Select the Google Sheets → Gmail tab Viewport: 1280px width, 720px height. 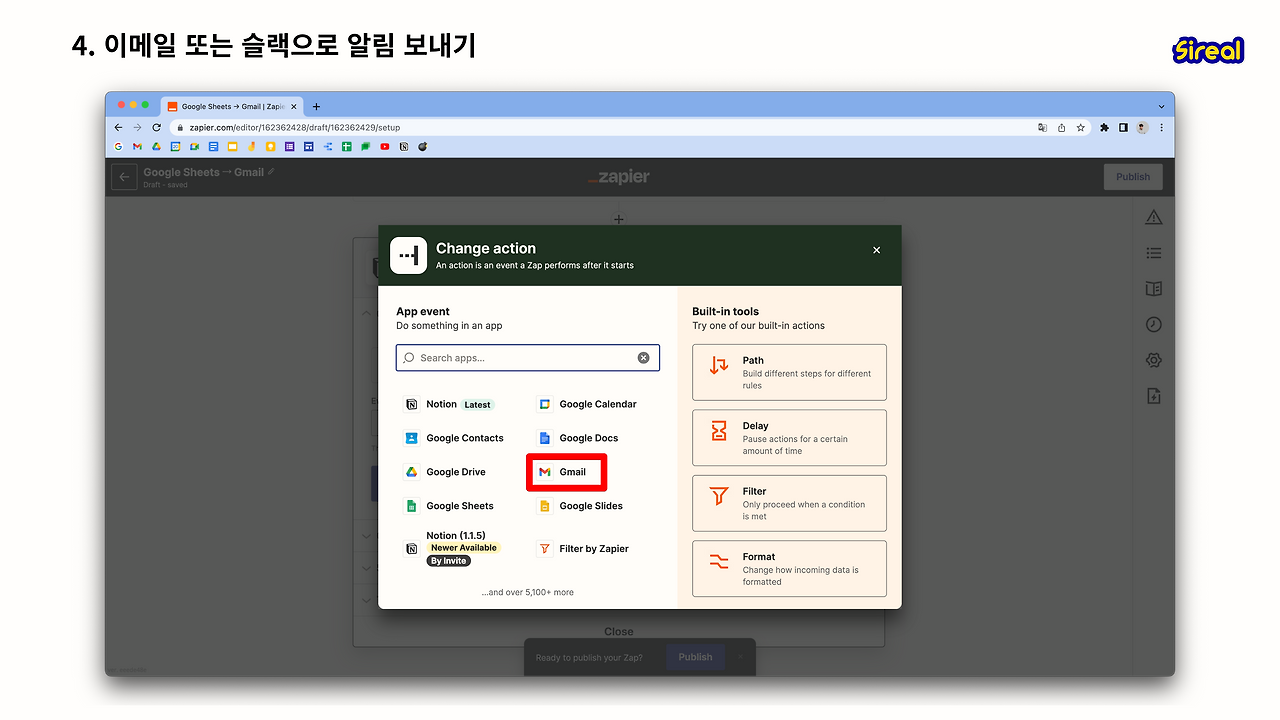pyautogui.click(x=232, y=107)
